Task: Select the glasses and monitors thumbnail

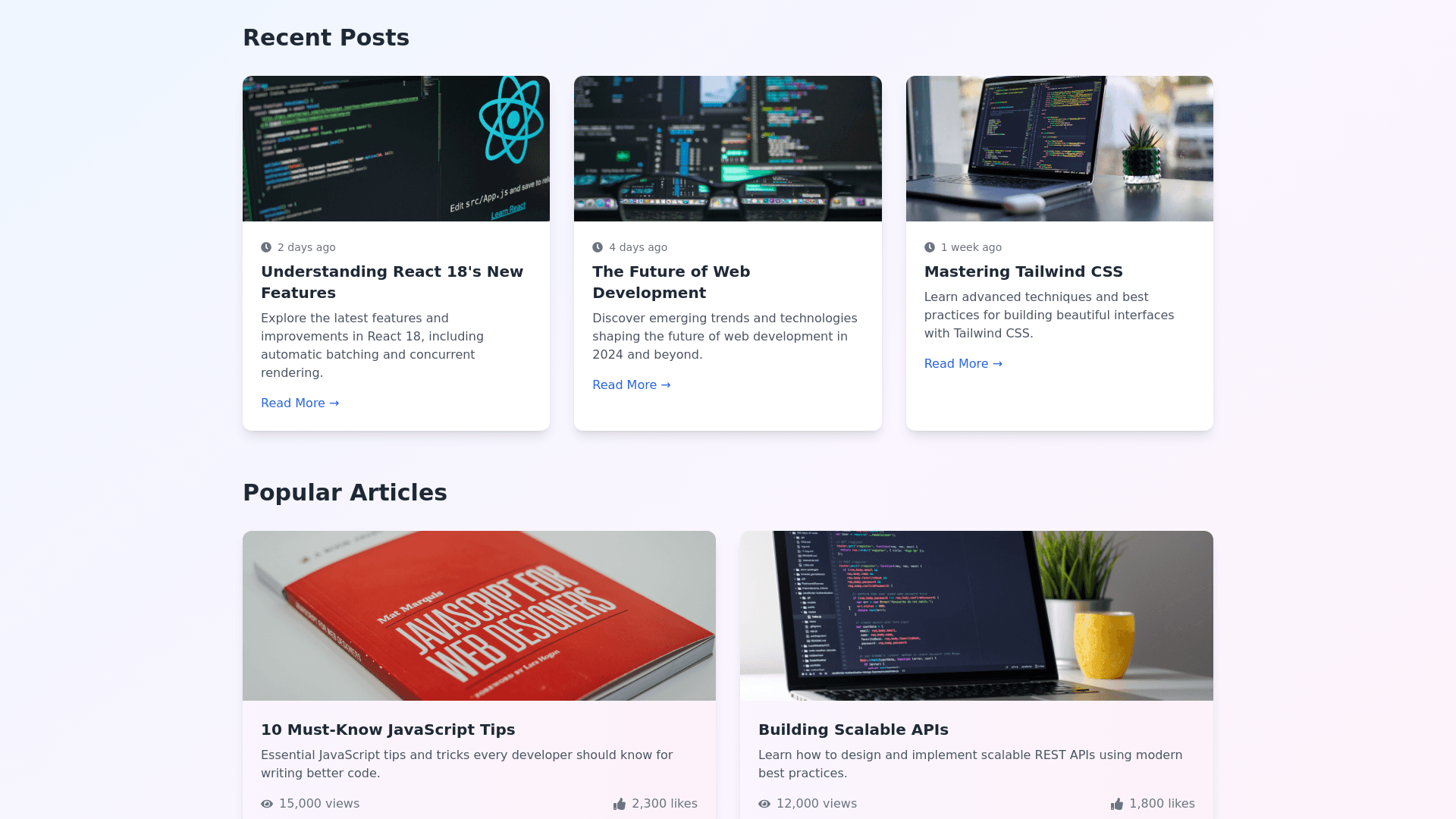Action: [x=728, y=149]
